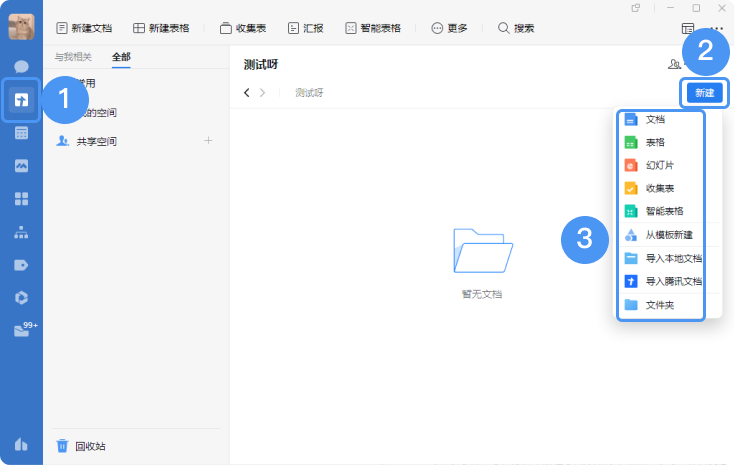Viewport: 735px width, 465px height.
Task: Click the plus next to 共享空间
Action: [x=208, y=141]
